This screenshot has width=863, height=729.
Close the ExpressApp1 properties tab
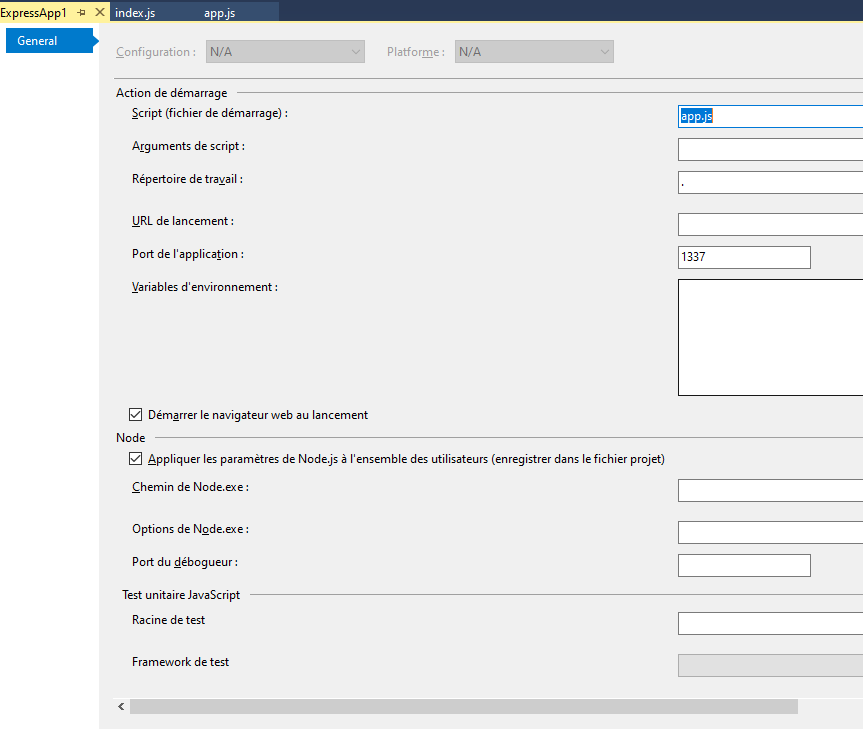click(99, 12)
